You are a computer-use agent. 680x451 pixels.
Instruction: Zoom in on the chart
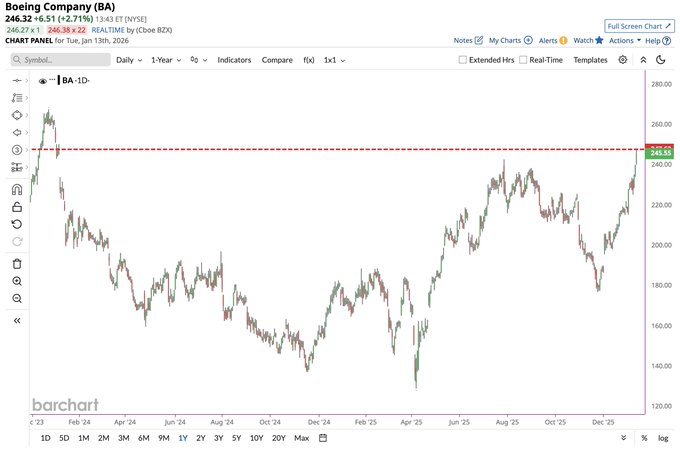coord(17,281)
